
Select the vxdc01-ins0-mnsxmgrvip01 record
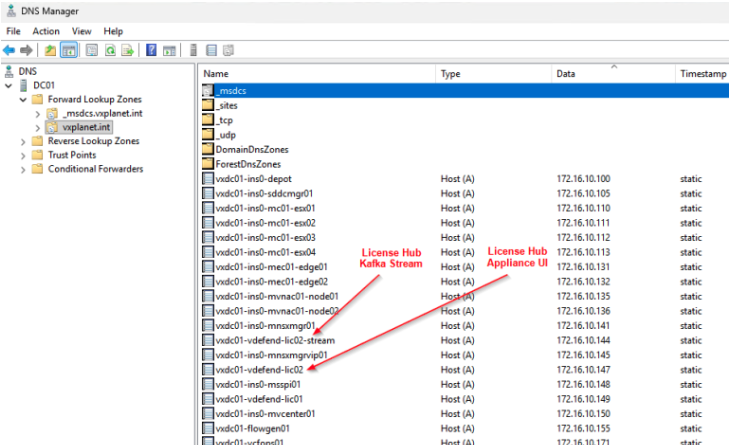point(271,355)
